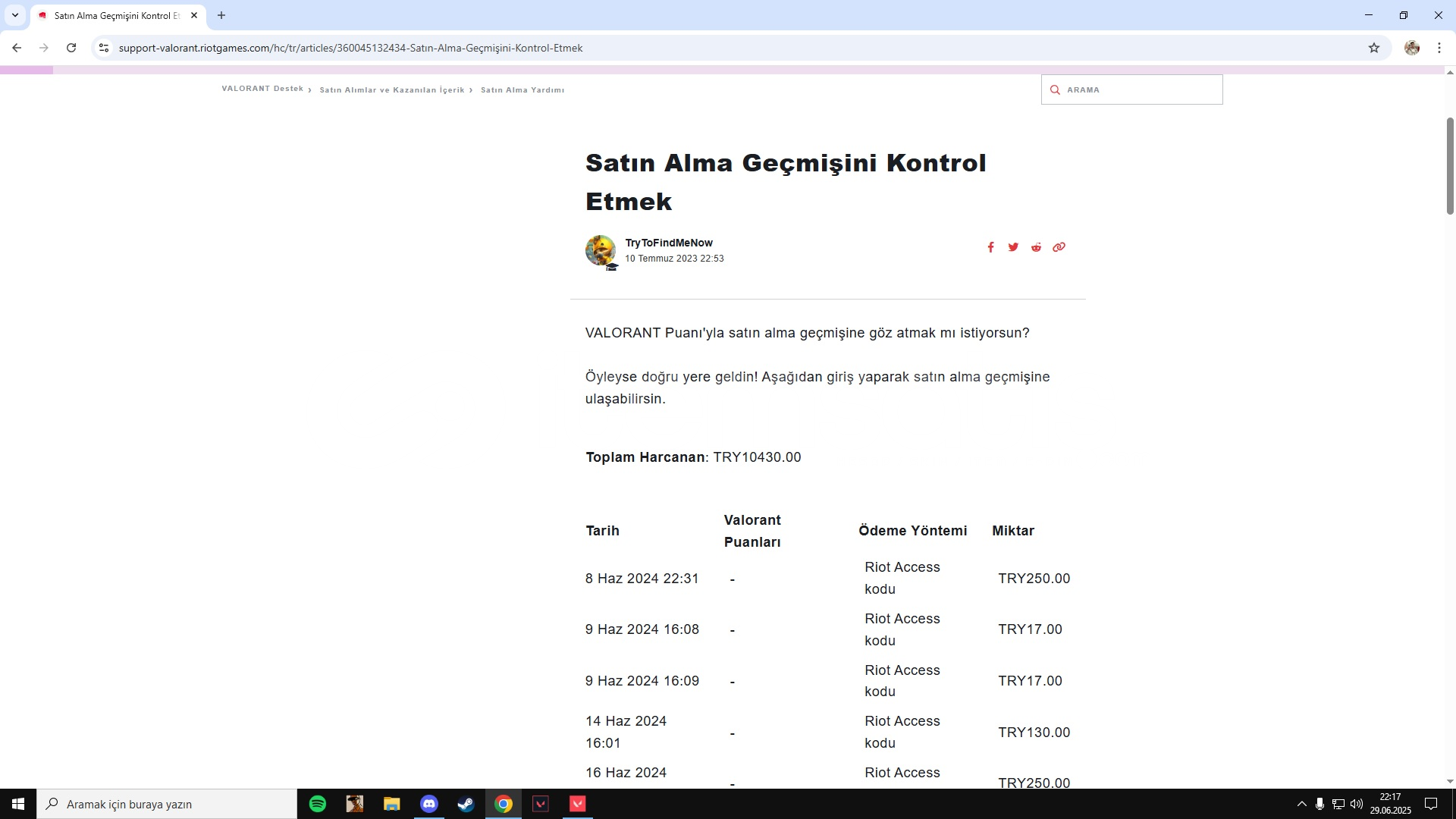
Task: Open Satın Alımlar ve Kazanılan İçerik breadcrumb
Action: (x=391, y=89)
